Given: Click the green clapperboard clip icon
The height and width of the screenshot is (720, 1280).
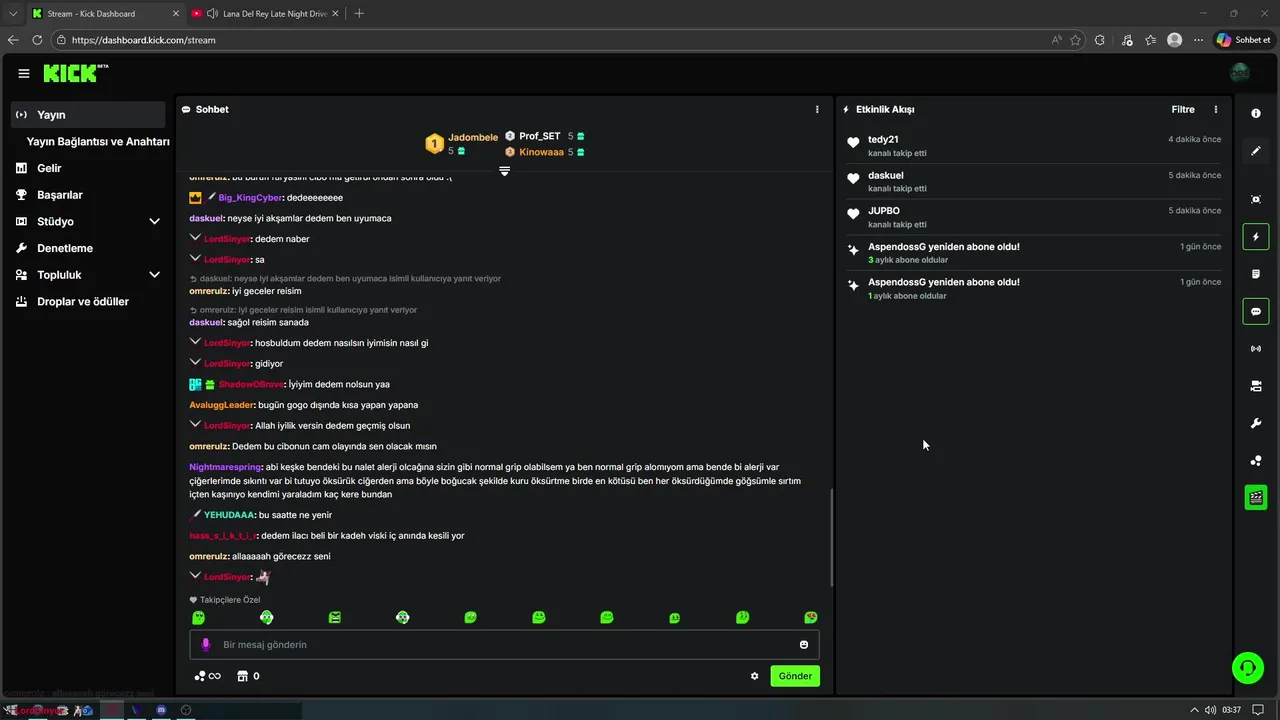Looking at the screenshot, I should pyautogui.click(x=1256, y=497).
